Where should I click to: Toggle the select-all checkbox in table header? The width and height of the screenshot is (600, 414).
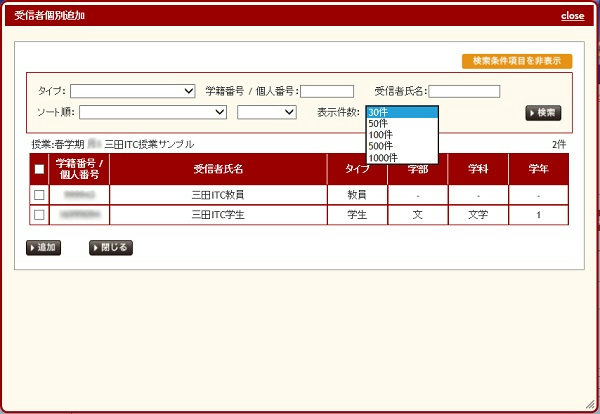[39, 169]
